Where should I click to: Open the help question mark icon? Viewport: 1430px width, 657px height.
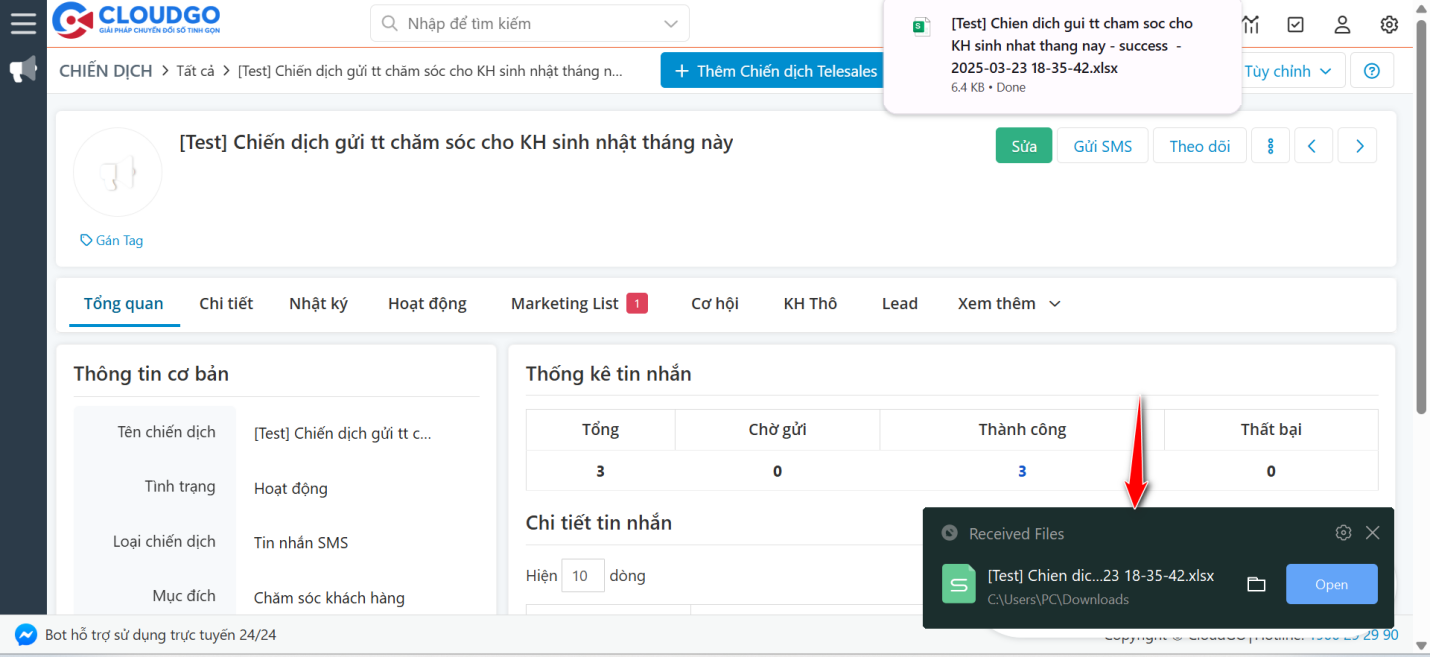pyautogui.click(x=1371, y=70)
